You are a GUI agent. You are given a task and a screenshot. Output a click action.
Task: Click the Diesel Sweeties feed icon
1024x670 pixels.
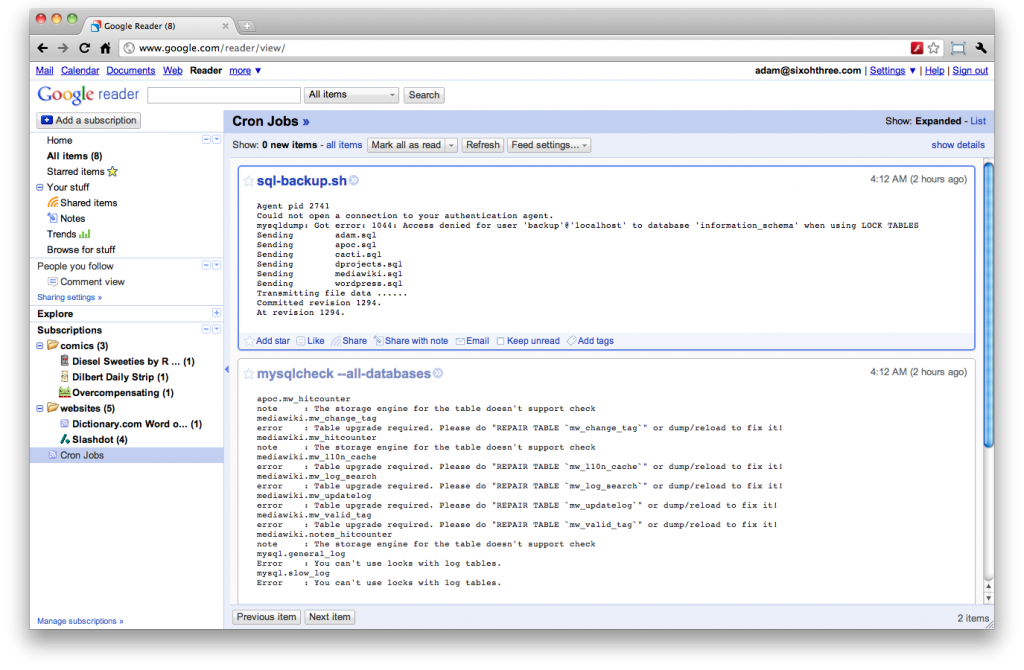pyautogui.click(x=65, y=360)
